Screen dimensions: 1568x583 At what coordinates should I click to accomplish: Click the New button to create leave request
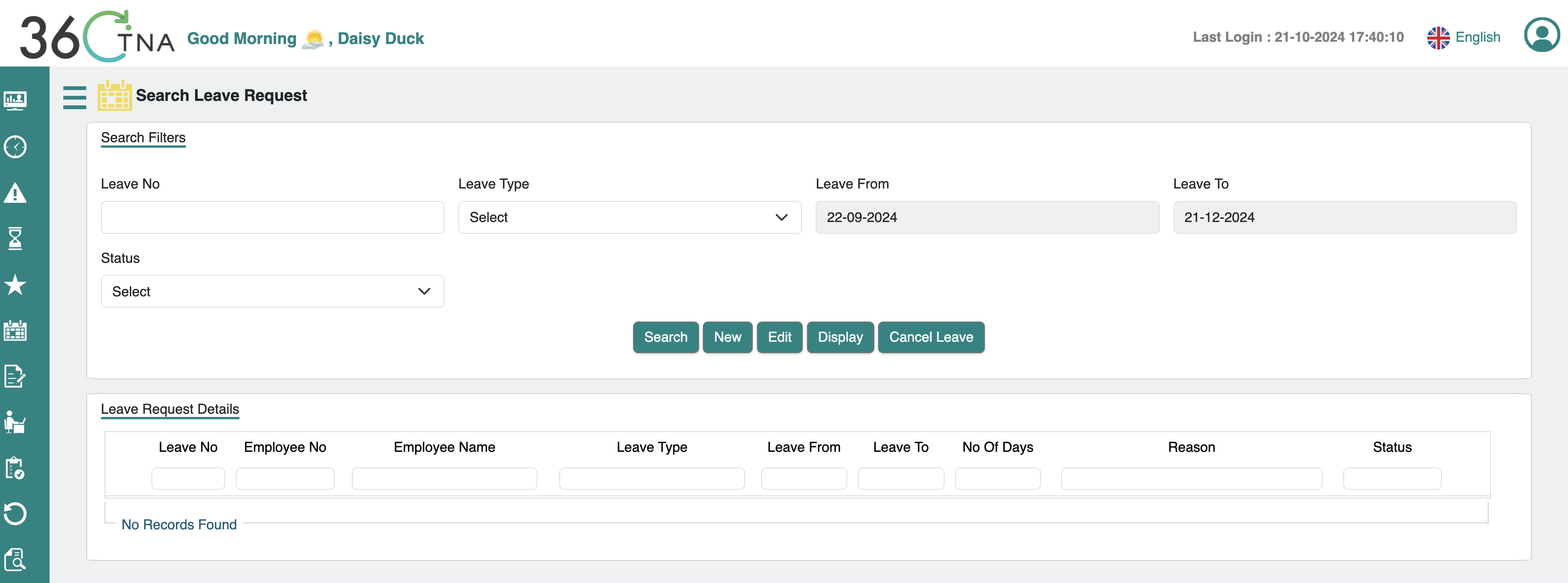727,337
